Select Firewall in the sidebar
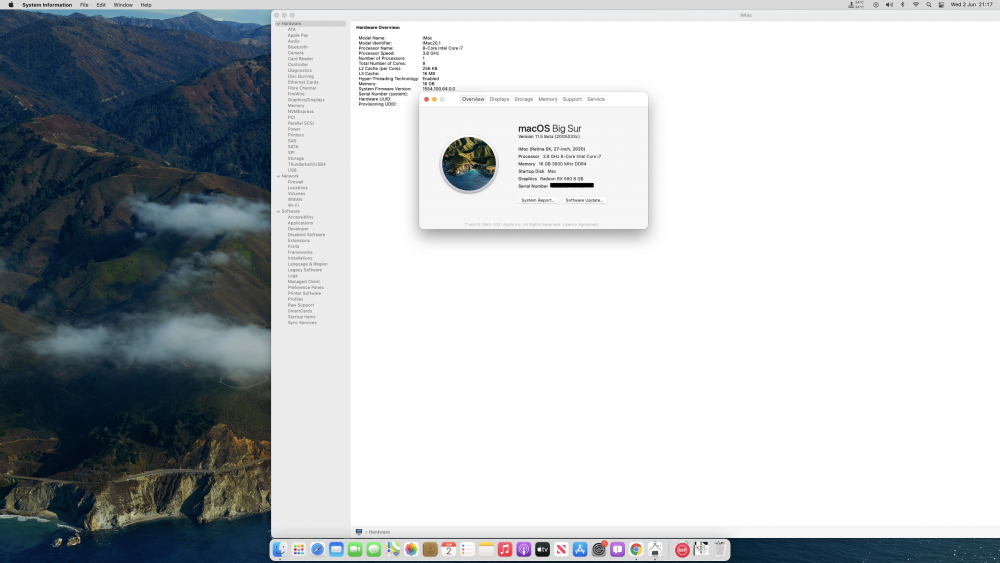The image size is (1000, 563). [295, 182]
